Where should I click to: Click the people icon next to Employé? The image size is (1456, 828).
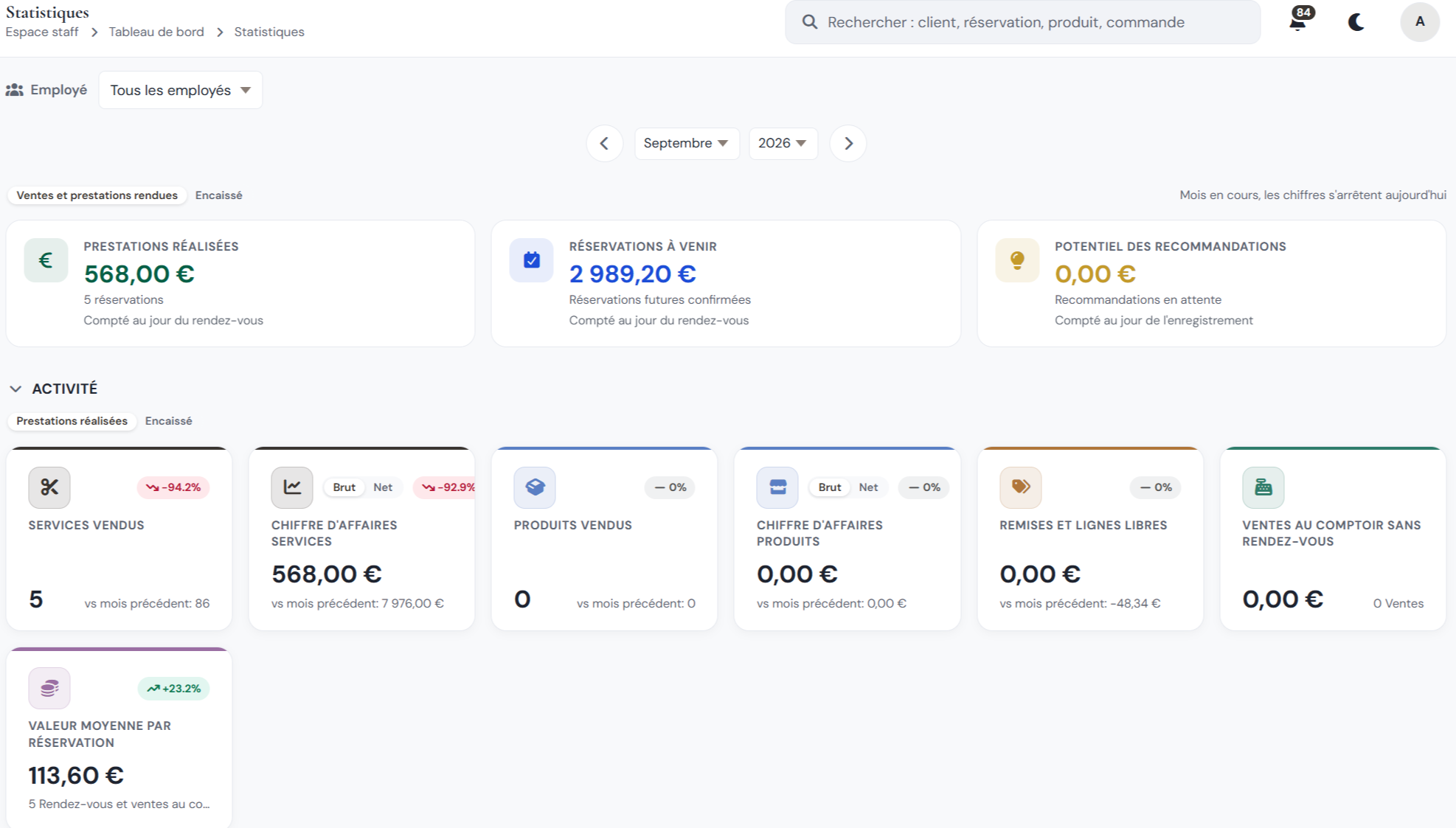click(x=15, y=90)
